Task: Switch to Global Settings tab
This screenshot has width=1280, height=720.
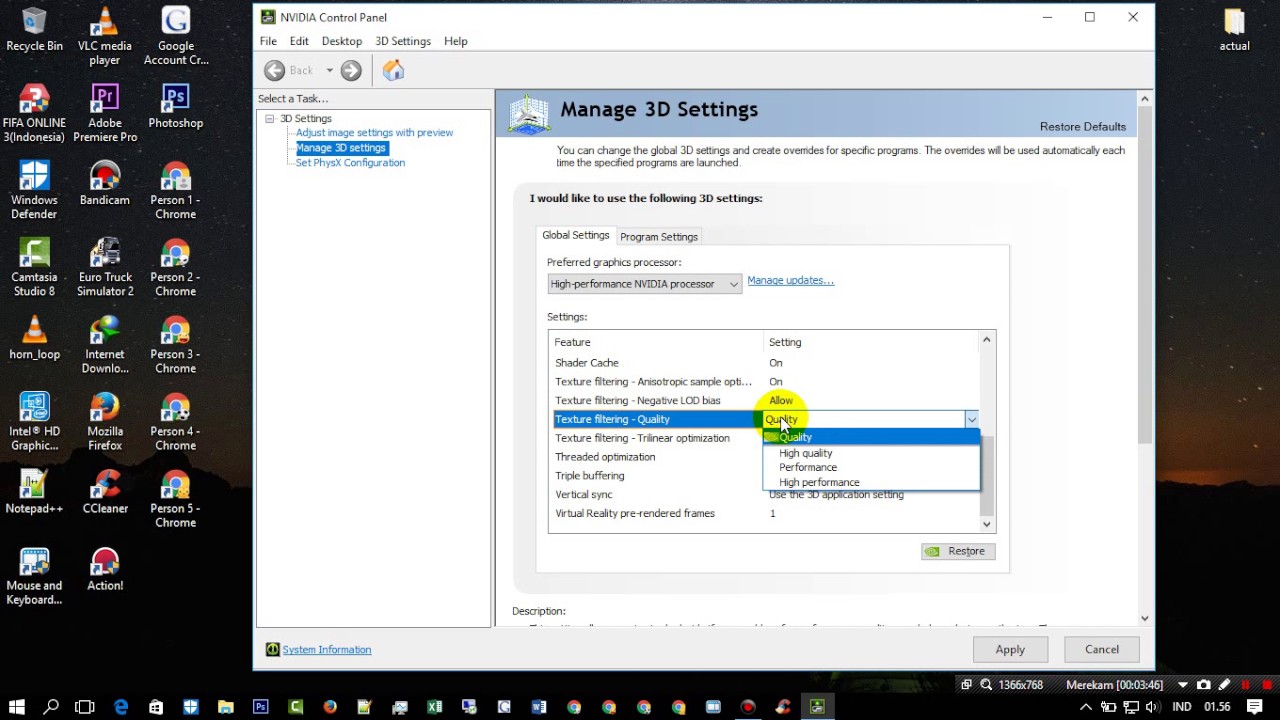Action: tap(576, 235)
